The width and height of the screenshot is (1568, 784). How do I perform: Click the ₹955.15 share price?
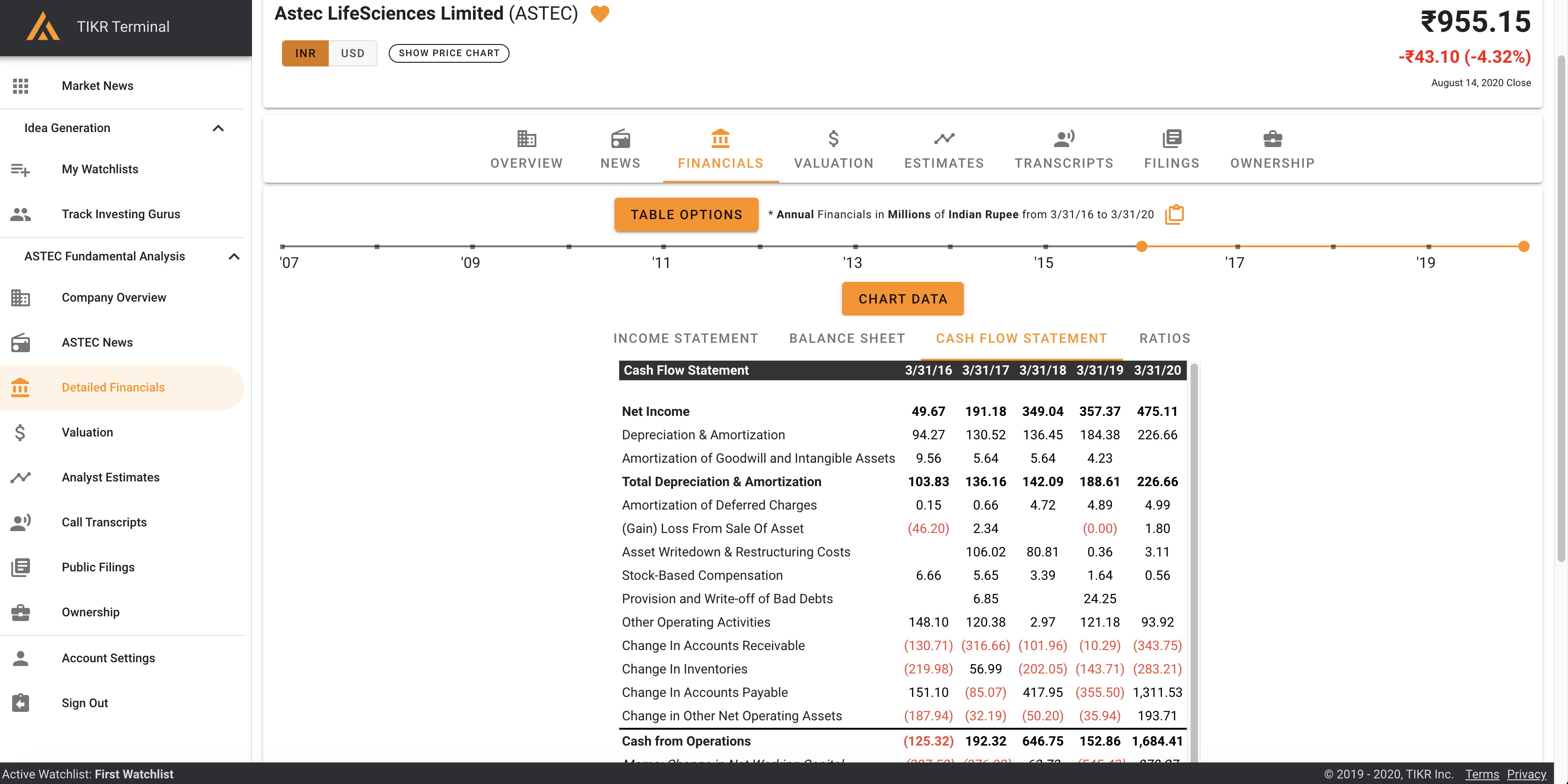tap(1475, 22)
